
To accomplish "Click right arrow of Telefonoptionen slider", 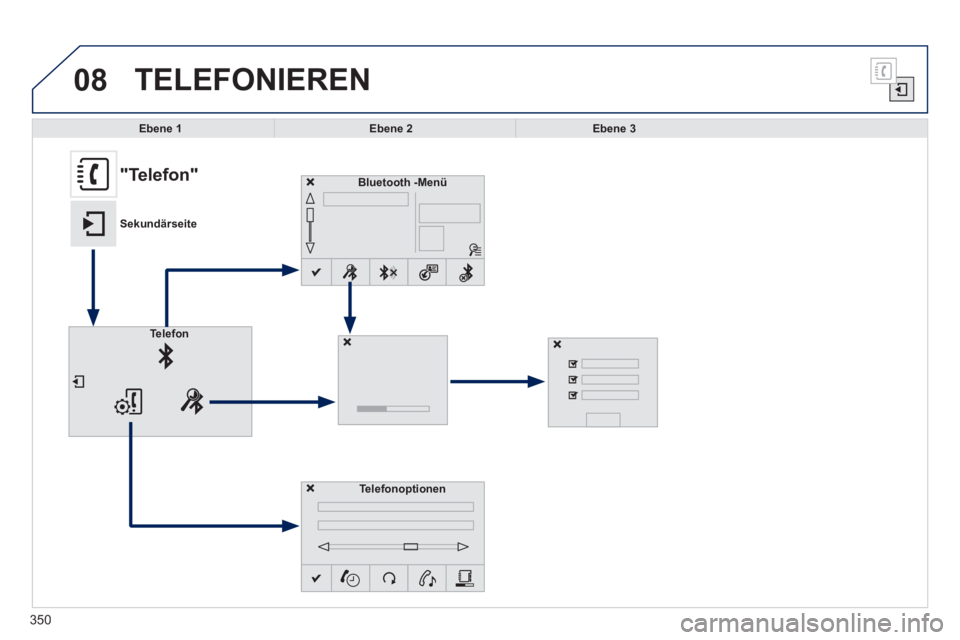I will coord(463,546).
